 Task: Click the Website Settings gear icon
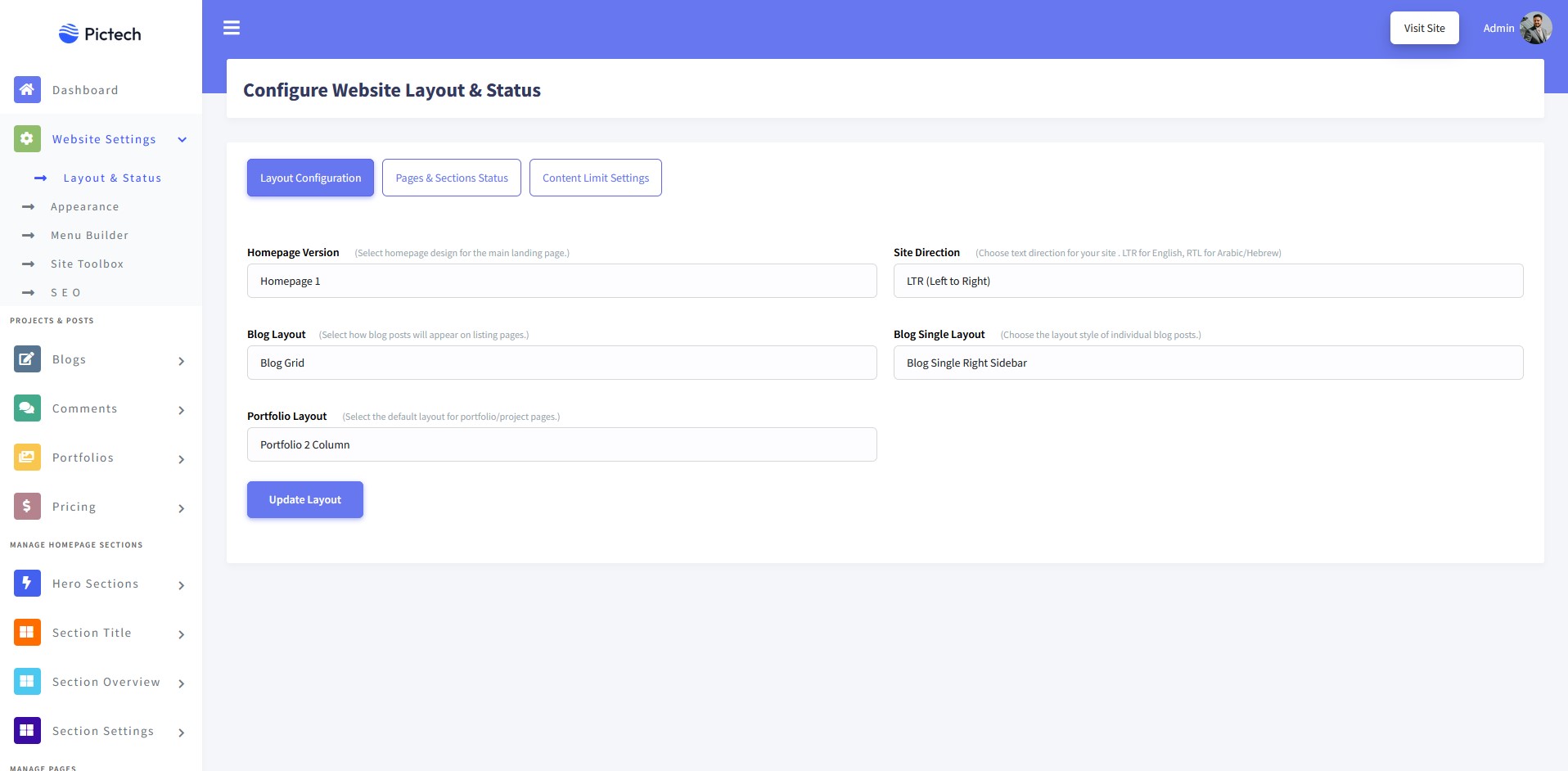point(27,138)
